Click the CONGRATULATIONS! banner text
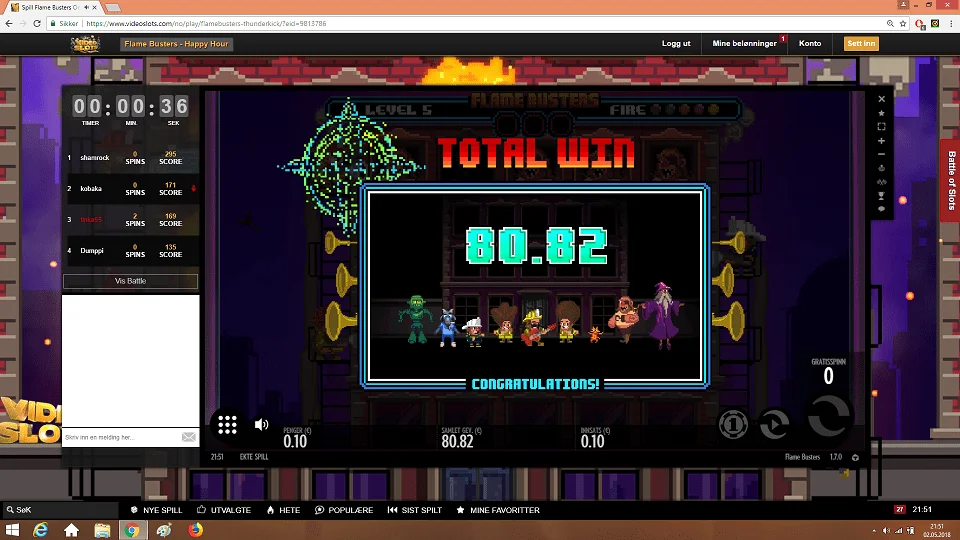 coord(535,384)
